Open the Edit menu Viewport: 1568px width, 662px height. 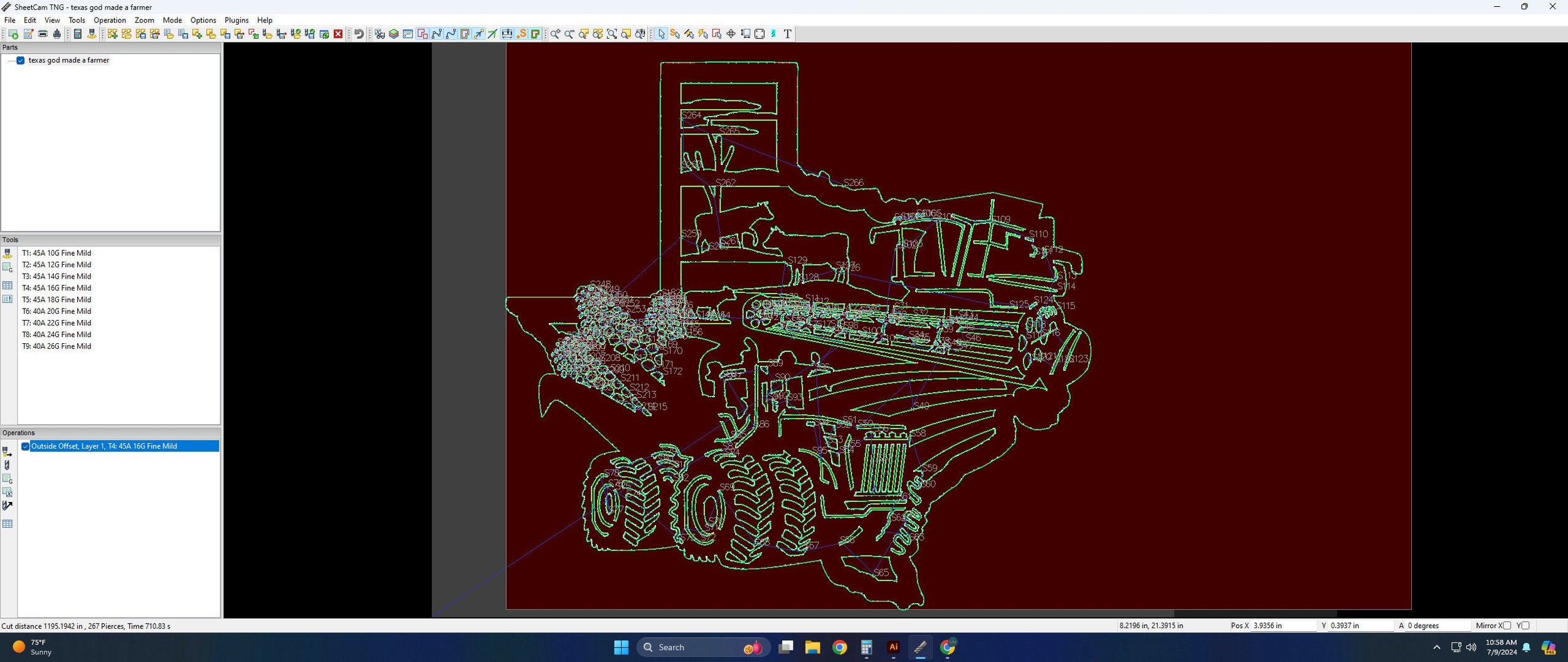pos(29,20)
